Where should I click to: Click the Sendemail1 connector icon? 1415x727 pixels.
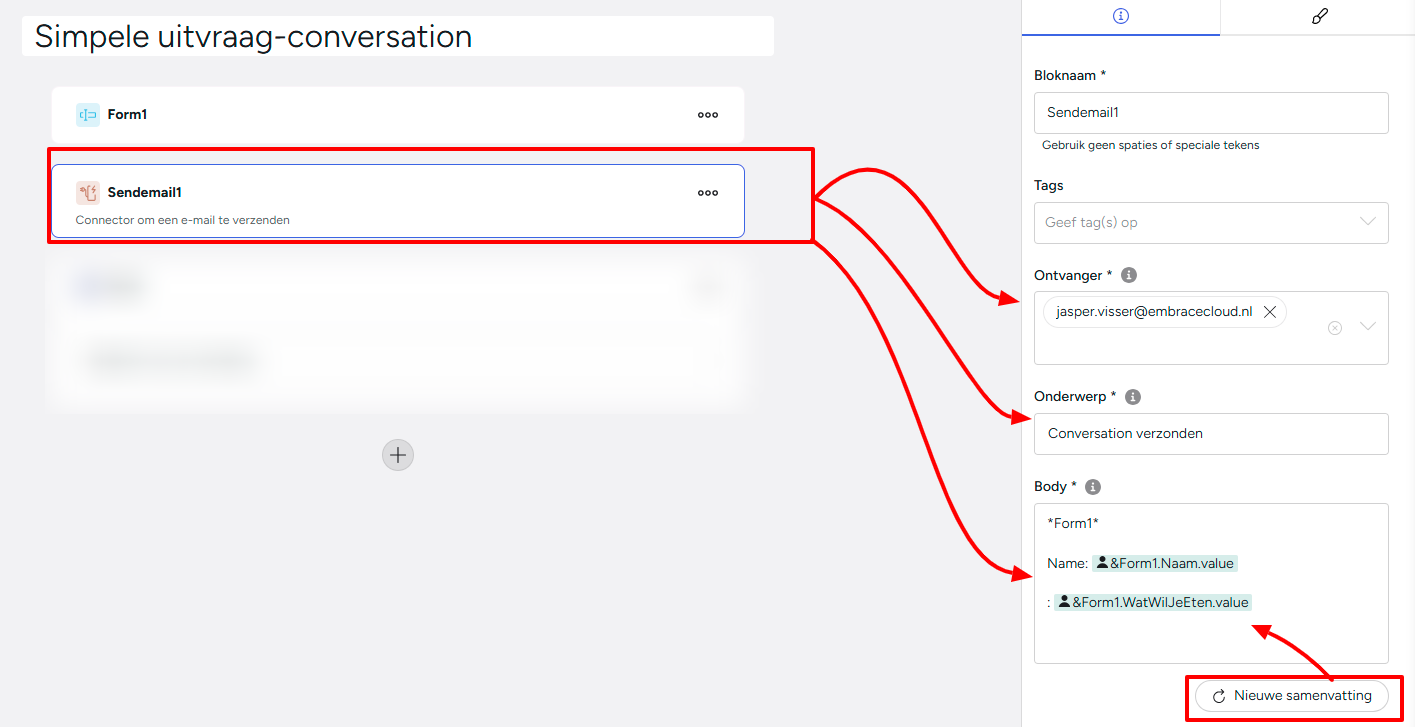88,193
